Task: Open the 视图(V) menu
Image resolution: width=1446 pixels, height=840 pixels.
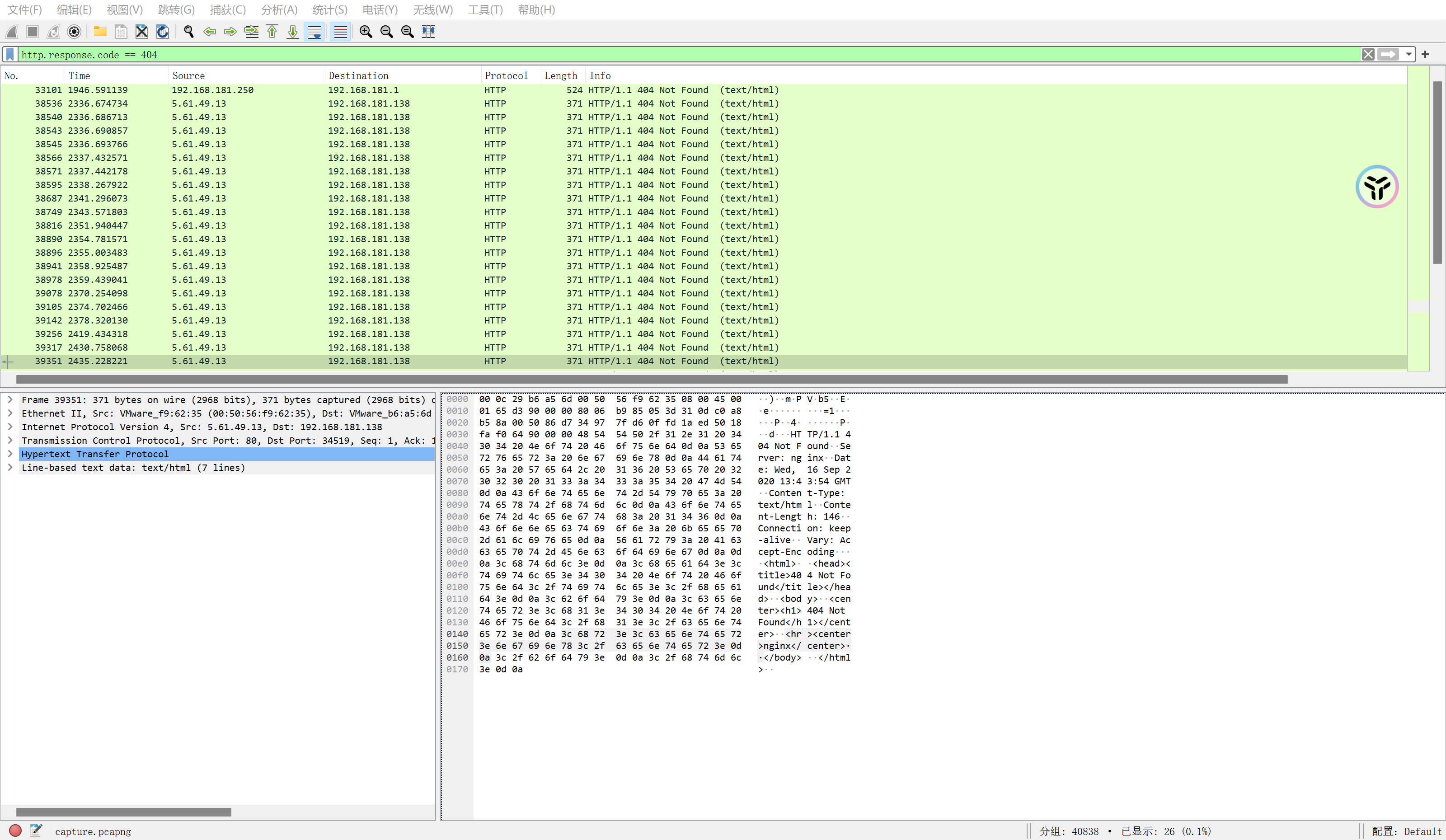Action: tap(125, 10)
